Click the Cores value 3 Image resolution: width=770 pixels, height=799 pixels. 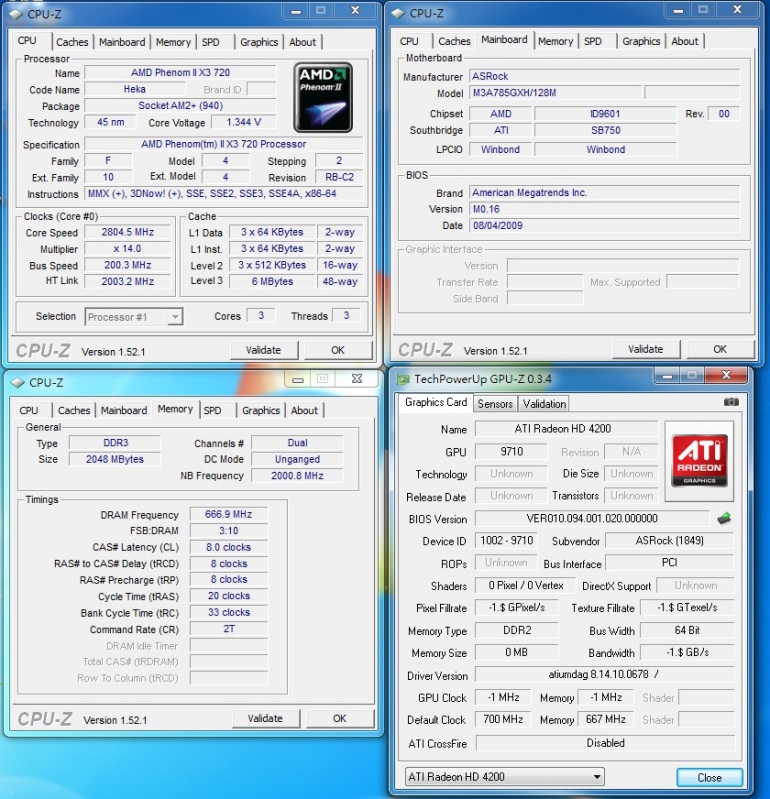(x=261, y=316)
